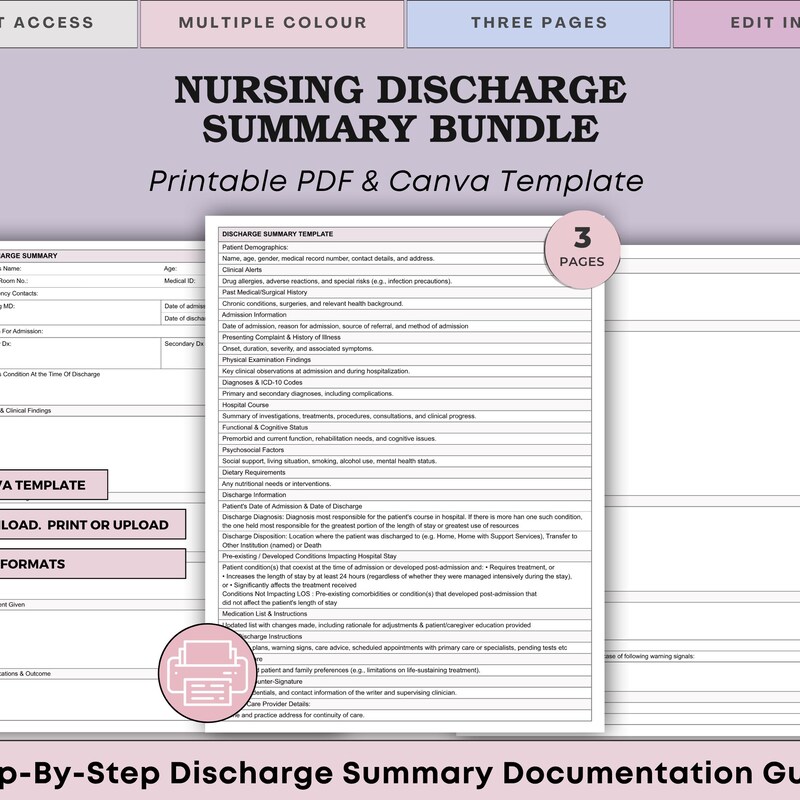Screen dimensions: 800x800
Task: Click the Medication List & Instructions row
Action: point(405,614)
